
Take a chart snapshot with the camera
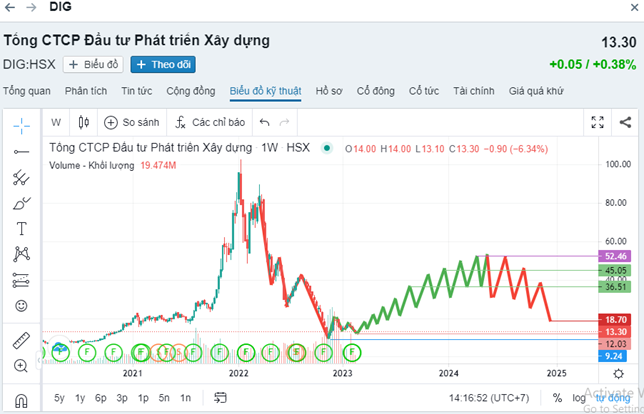pyautogui.click(x=624, y=123)
